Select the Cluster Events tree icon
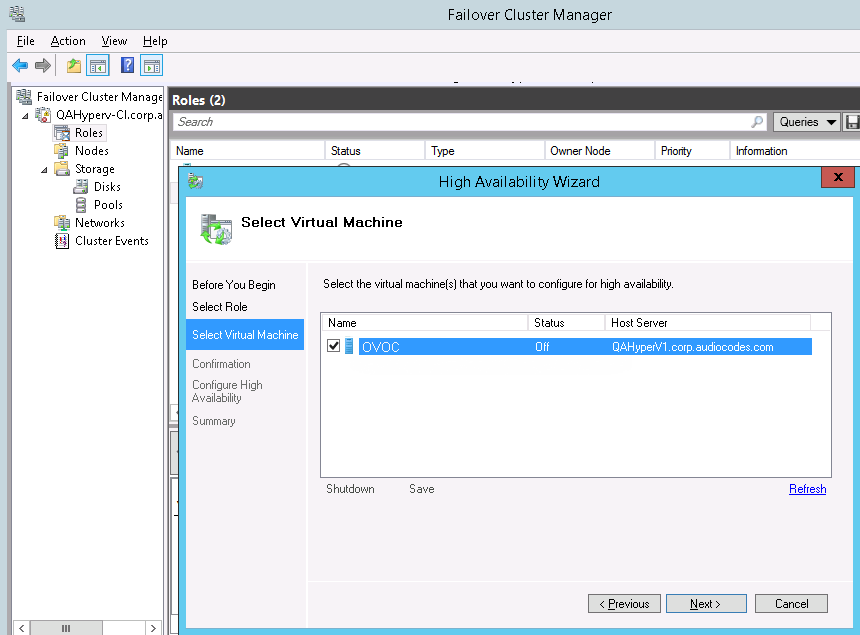This screenshot has height=635, width=860. click(62, 241)
